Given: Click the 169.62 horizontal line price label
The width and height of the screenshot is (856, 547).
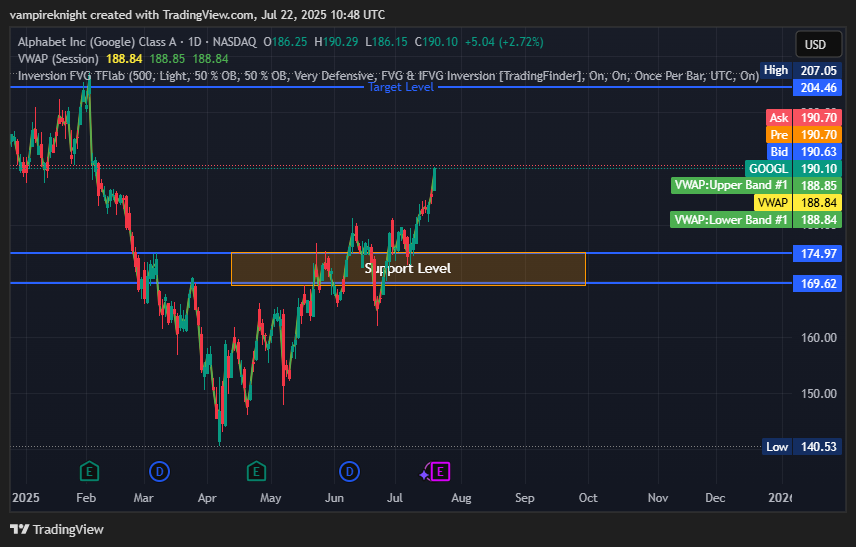Looking at the screenshot, I should pos(817,283).
